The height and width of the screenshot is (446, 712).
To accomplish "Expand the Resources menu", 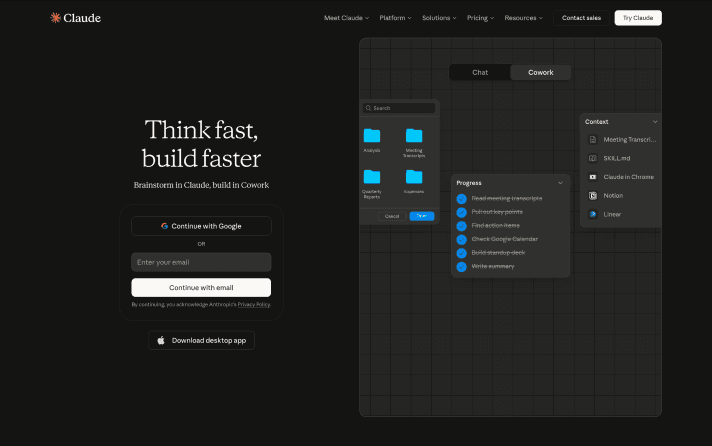I will [524, 18].
